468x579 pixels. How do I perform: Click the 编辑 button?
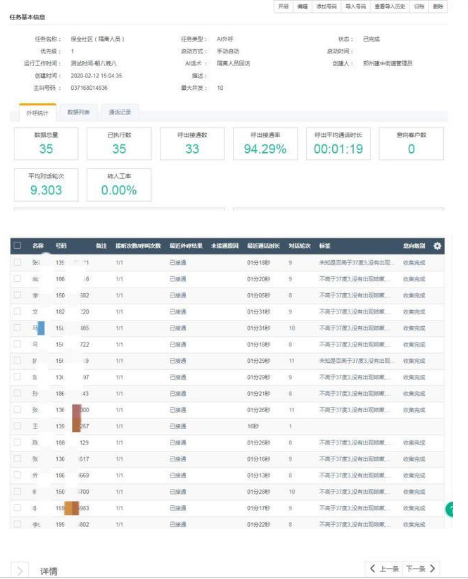point(303,7)
